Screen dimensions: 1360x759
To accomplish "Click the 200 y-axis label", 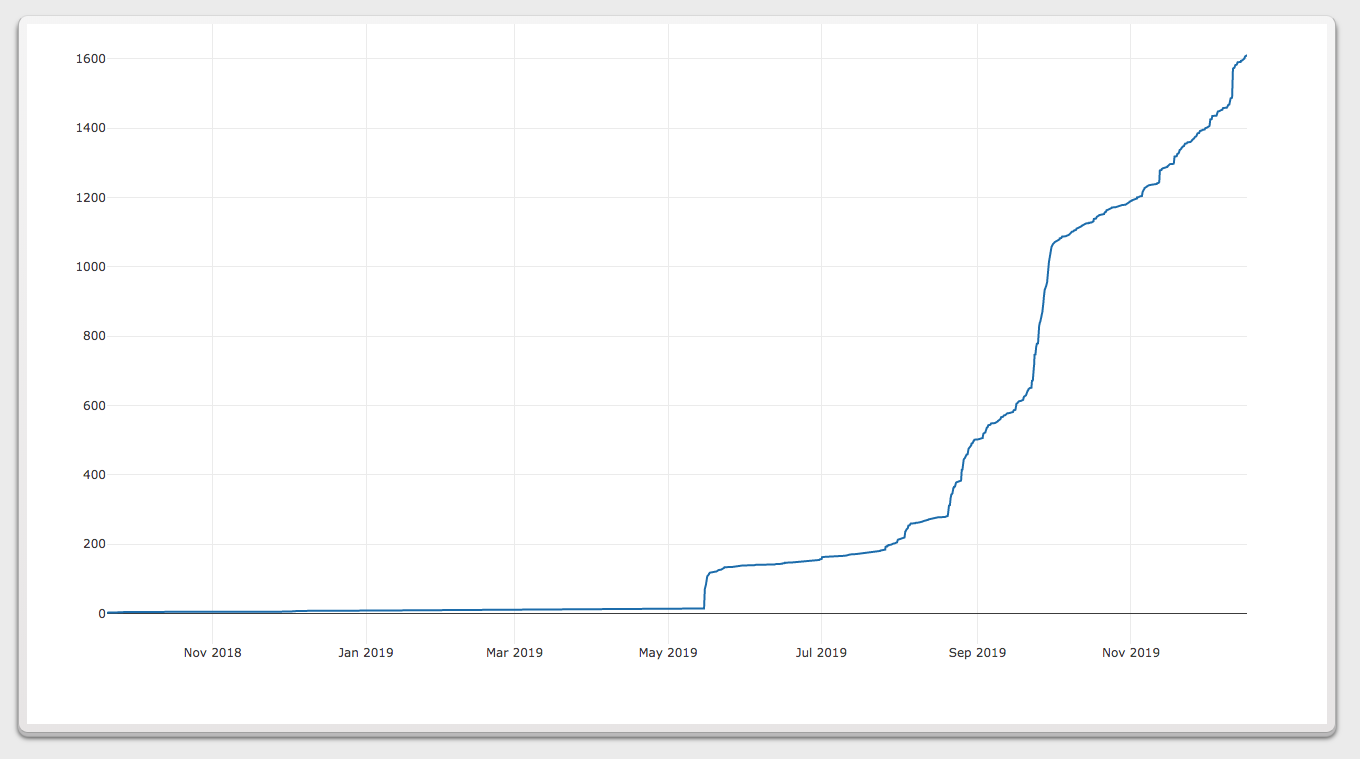I will (95, 543).
